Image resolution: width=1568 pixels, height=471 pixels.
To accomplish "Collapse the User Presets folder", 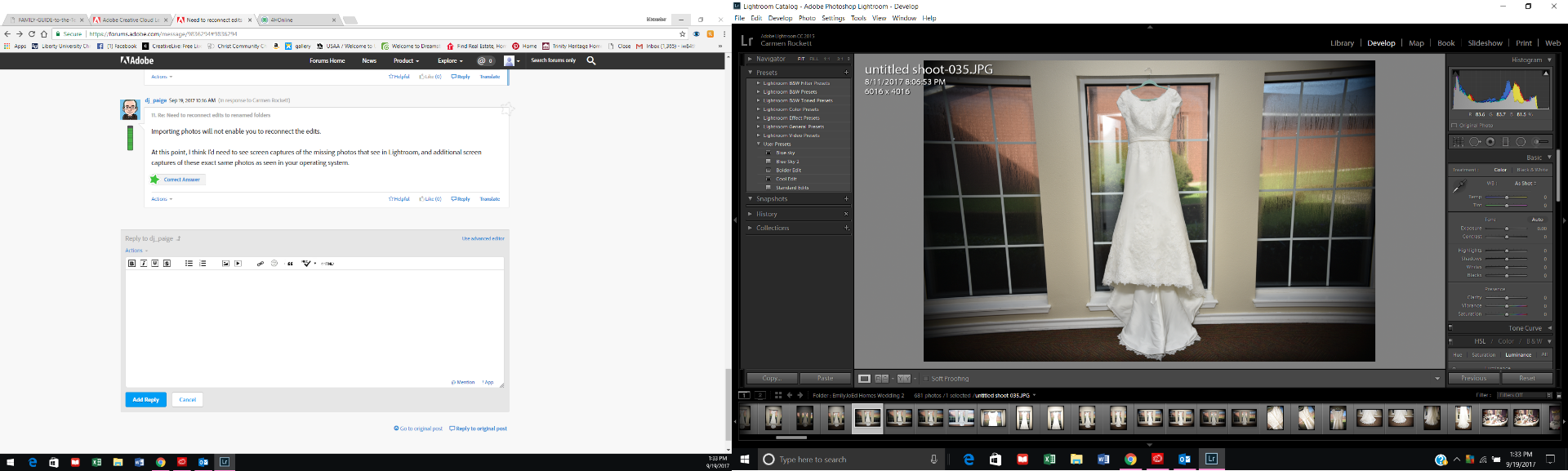I will (758, 144).
